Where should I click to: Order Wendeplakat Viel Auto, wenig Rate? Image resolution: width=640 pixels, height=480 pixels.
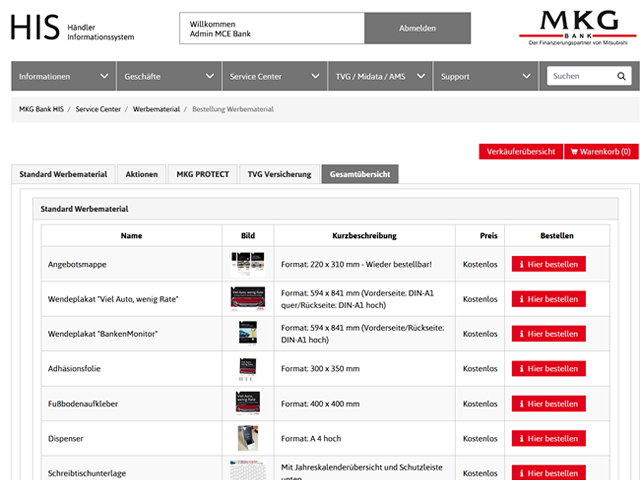[x=549, y=299]
